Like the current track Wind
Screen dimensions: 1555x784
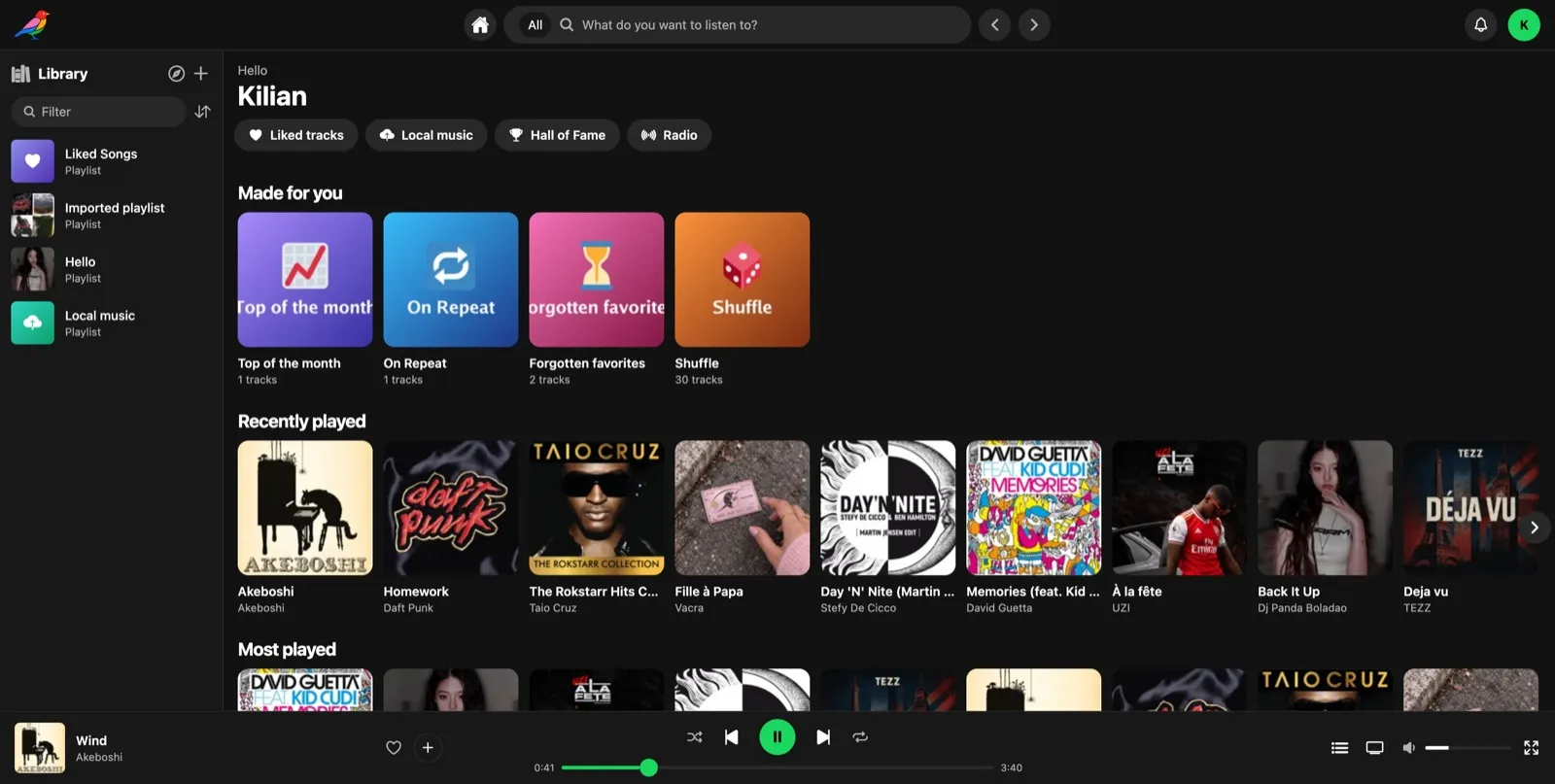394,747
